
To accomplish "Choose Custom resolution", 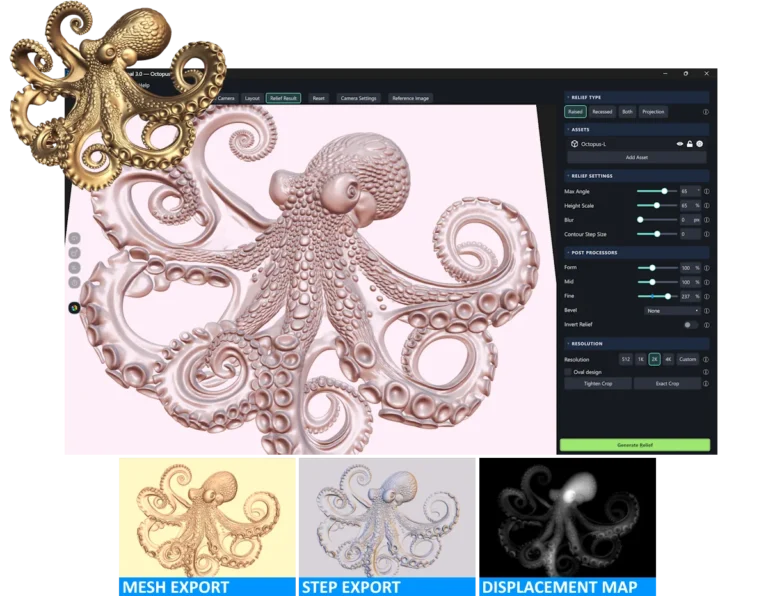I will pos(687,359).
